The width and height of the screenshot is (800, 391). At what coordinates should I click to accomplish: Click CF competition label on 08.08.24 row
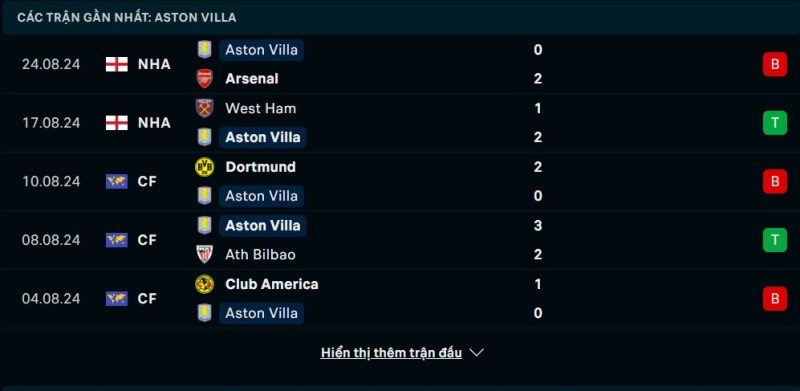(x=147, y=240)
